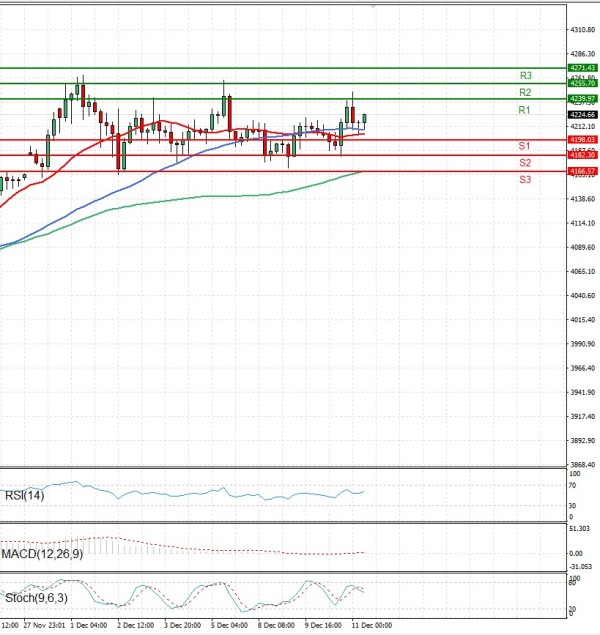Click the 4271.43 green price tag
The height and width of the screenshot is (635, 600).
(582, 68)
